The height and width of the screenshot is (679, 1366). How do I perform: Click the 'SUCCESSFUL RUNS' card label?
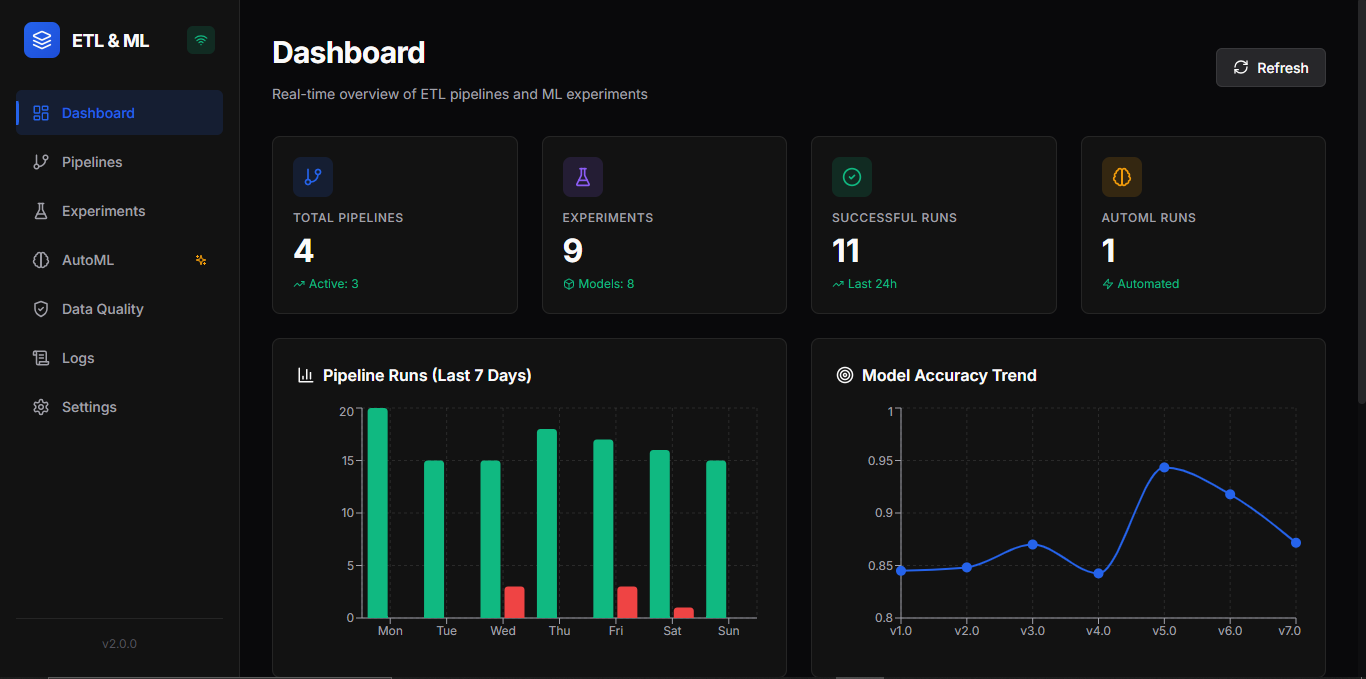(x=894, y=217)
